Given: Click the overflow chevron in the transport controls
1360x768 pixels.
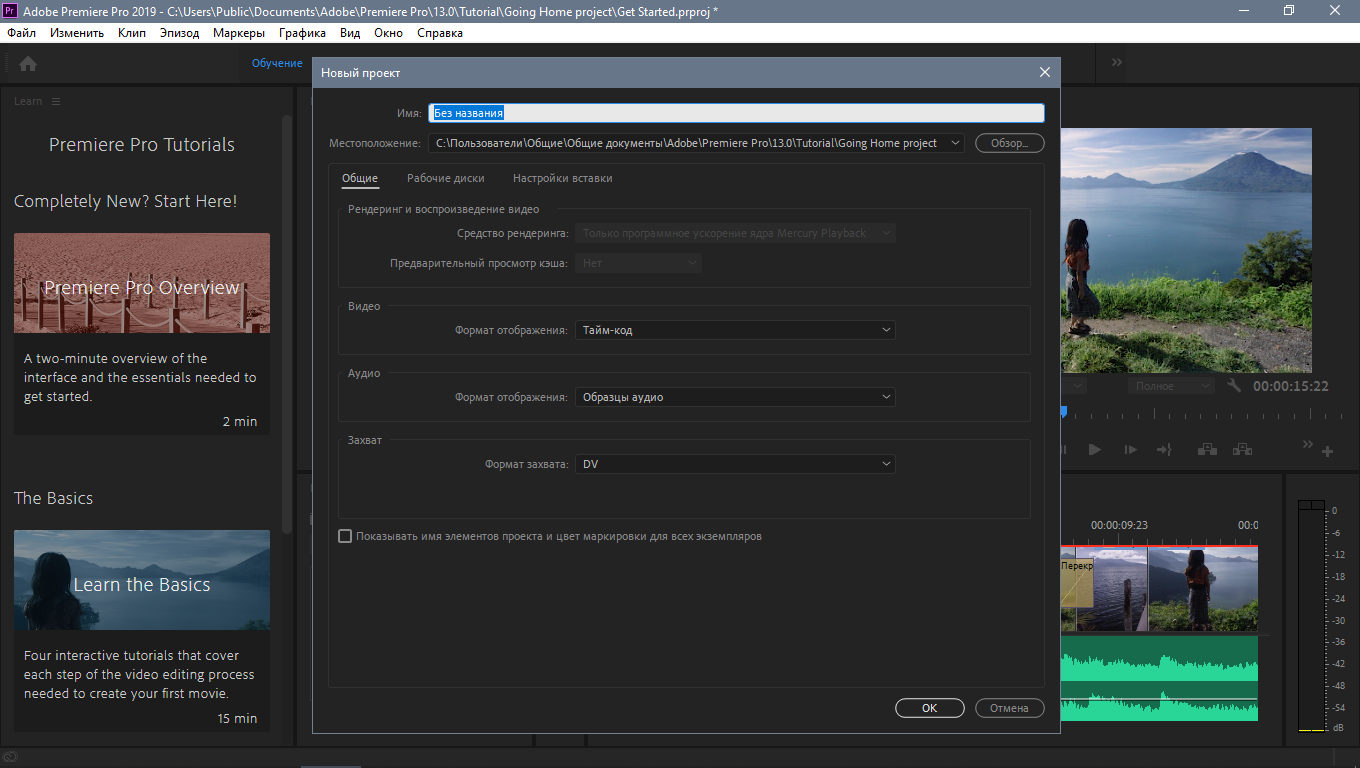Looking at the screenshot, I should click(x=1307, y=446).
